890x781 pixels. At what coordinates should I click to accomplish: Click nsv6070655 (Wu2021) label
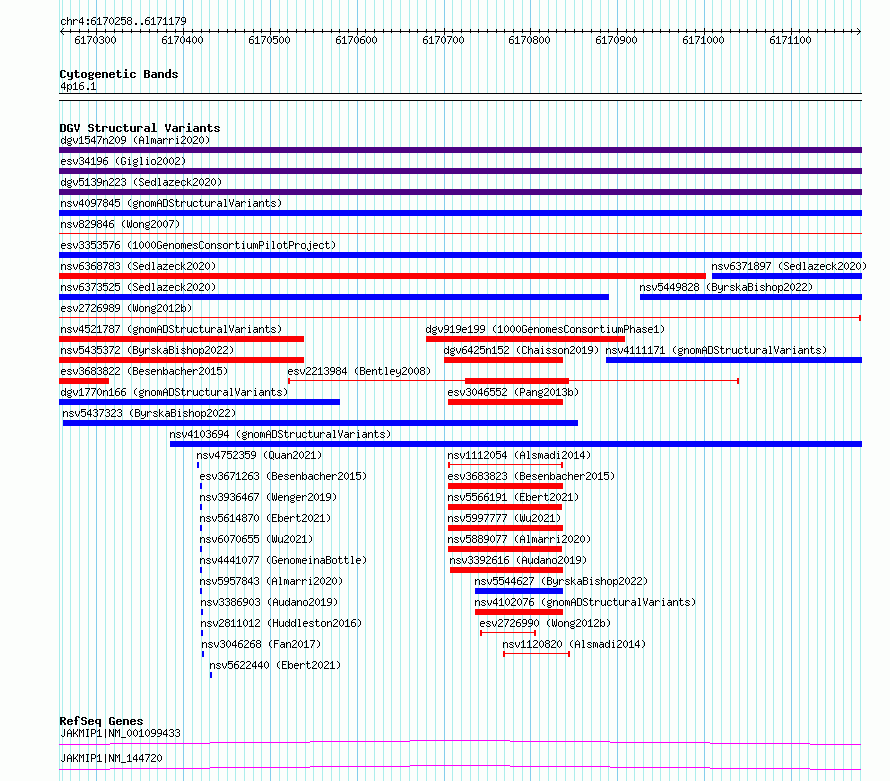click(256, 539)
